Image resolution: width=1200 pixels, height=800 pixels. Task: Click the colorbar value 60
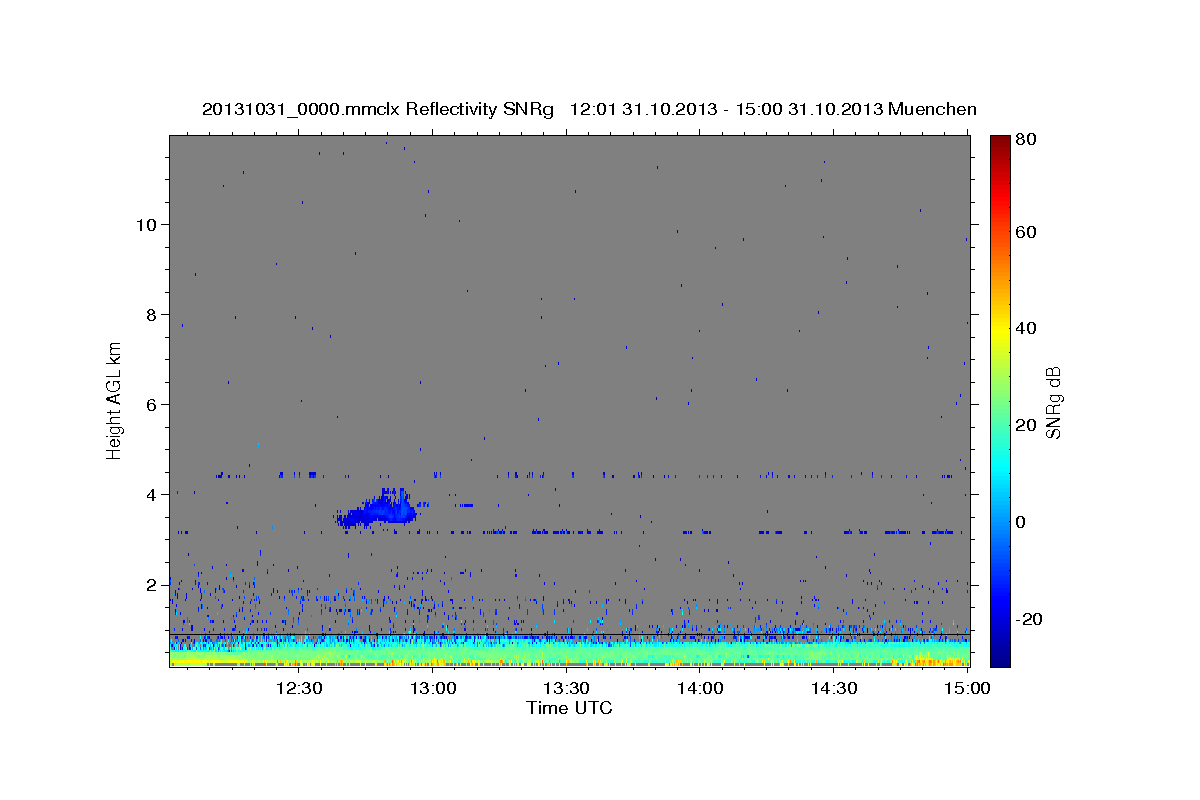point(1025,232)
